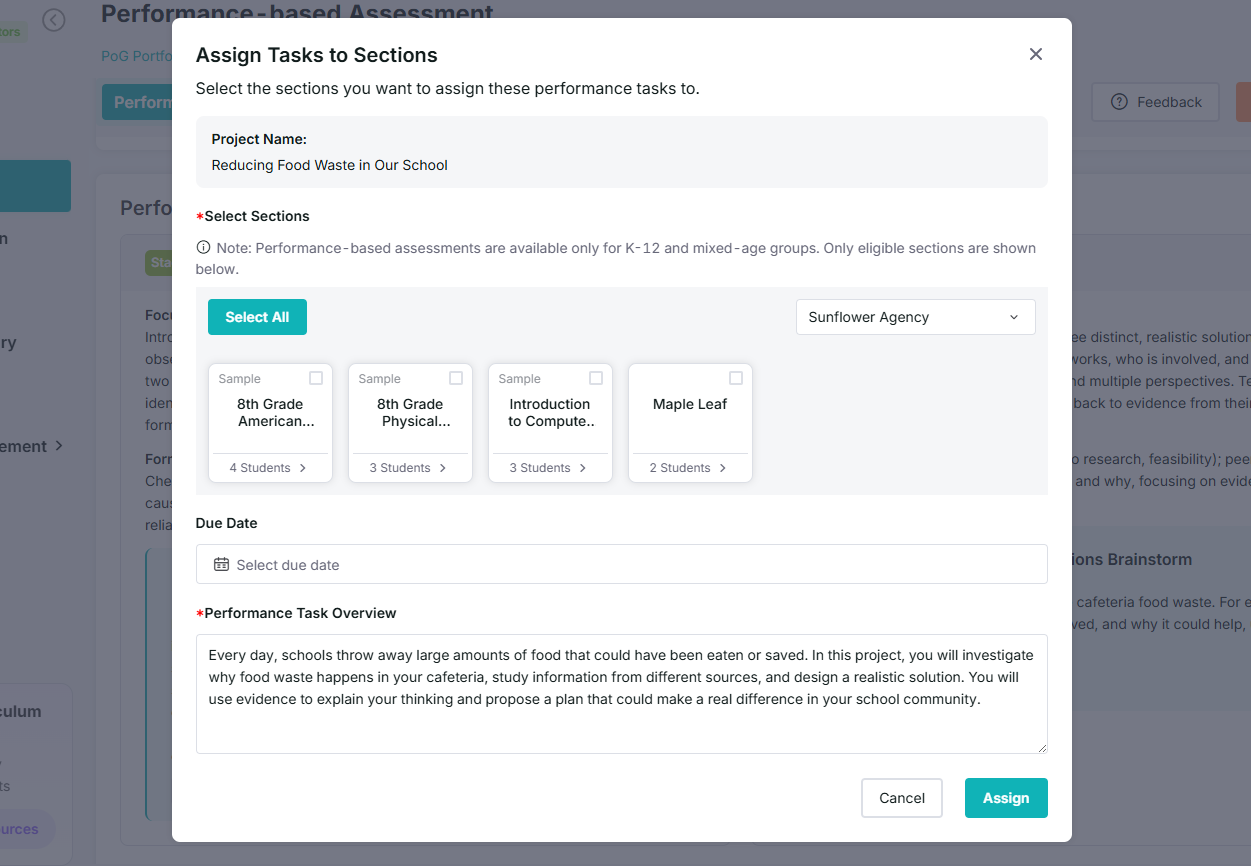Click the sidebar collapse arrow icon

pos(54,20)
